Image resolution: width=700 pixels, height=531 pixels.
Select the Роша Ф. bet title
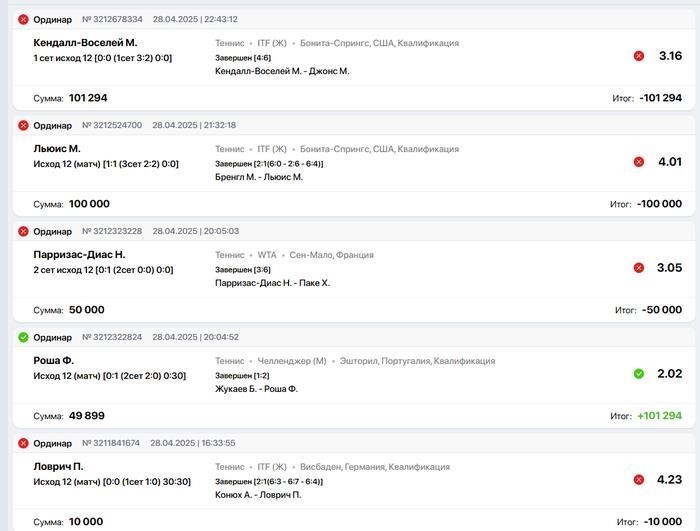(54, 360)
